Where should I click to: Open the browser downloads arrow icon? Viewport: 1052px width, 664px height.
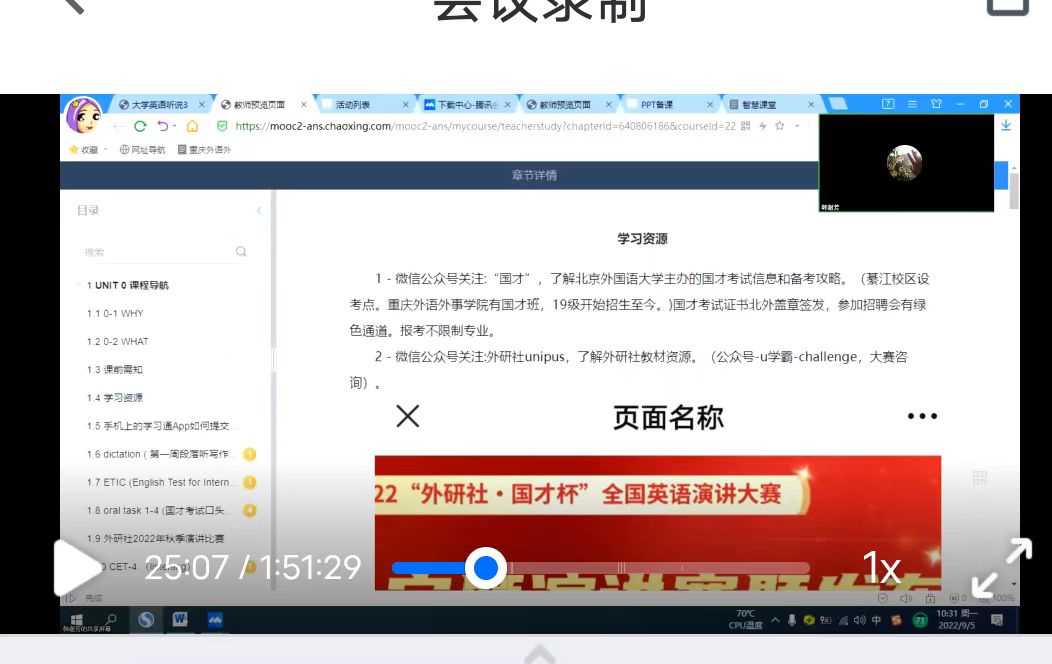pyautogui.click(x=1006, y=125)
